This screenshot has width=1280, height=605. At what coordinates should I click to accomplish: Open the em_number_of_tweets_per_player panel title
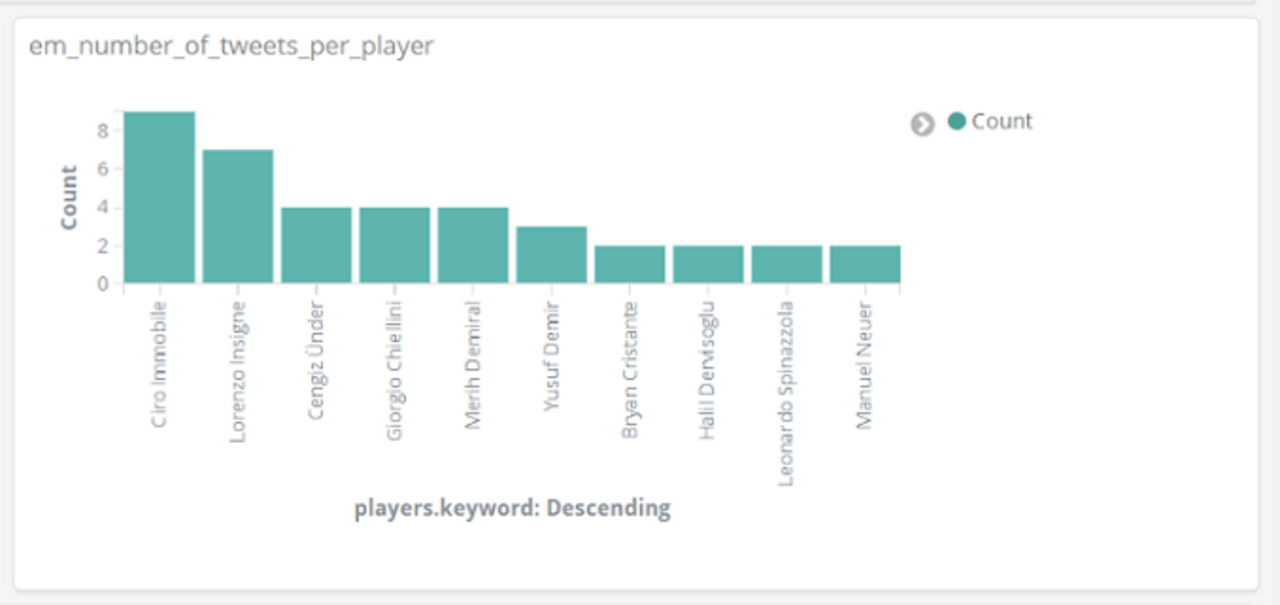click(x=231, y=46)
